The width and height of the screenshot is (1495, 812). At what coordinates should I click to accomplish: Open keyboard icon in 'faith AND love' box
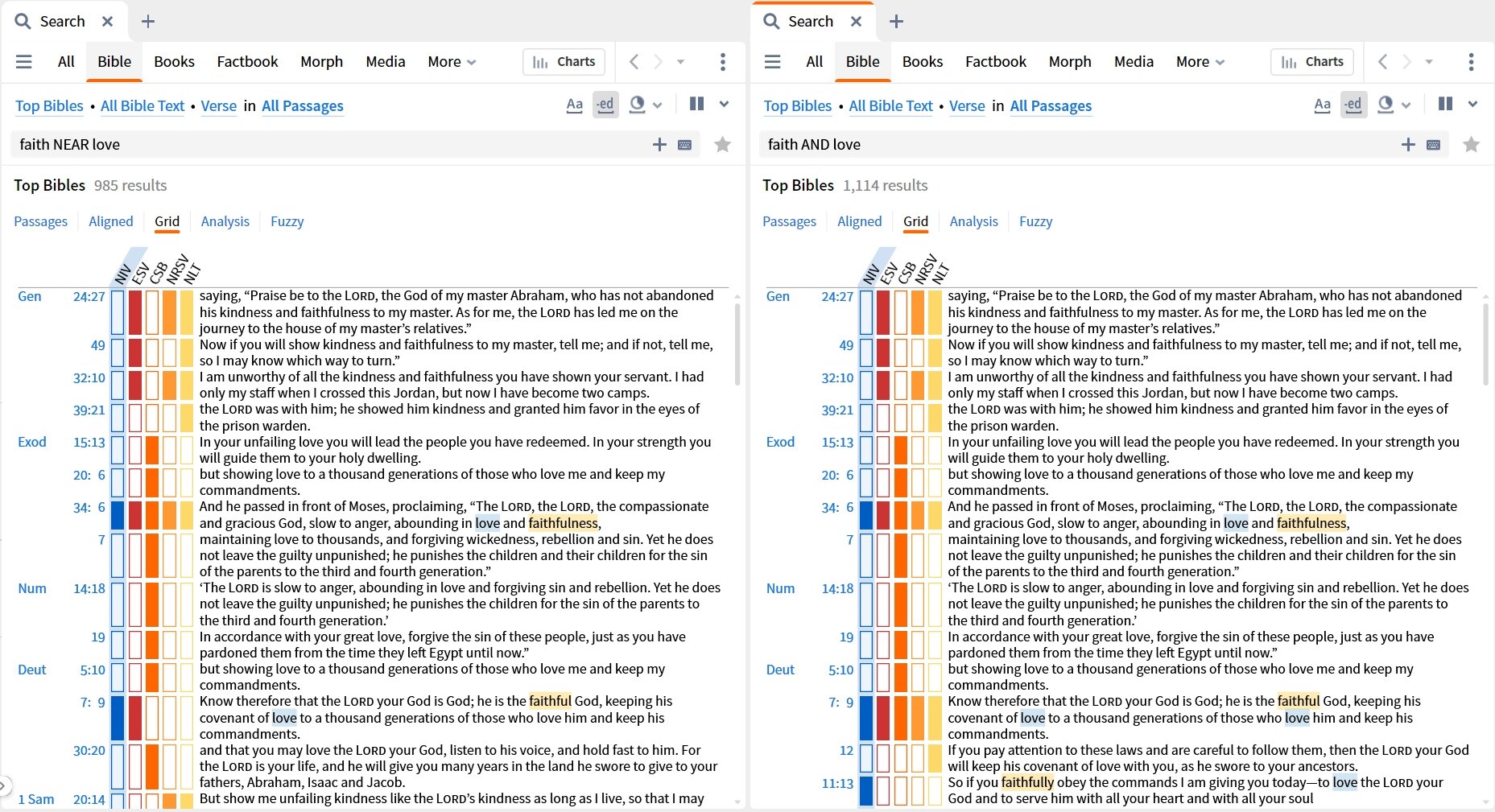1434,145
